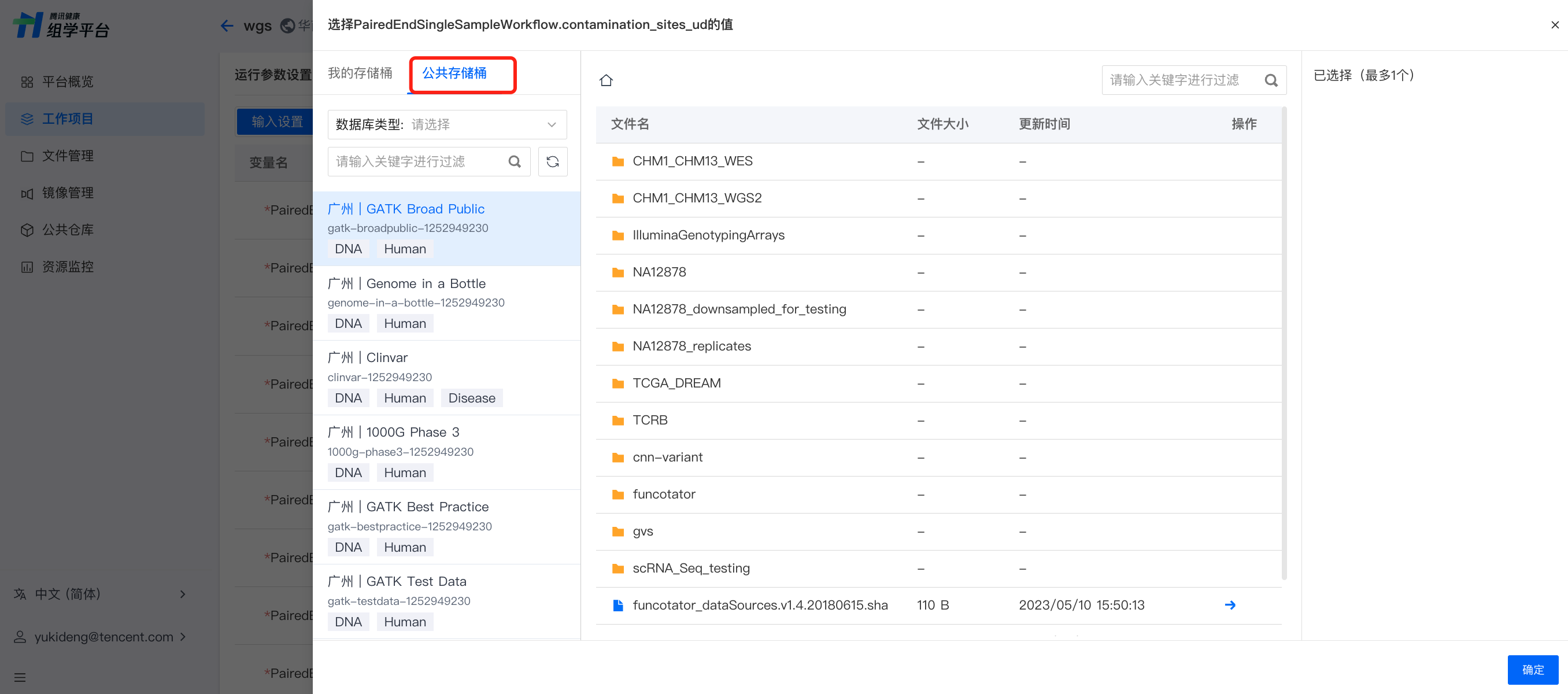Open CHM1_CHM13_WGS2 folder
The image size is (1568, 694).
pos(696,198)
